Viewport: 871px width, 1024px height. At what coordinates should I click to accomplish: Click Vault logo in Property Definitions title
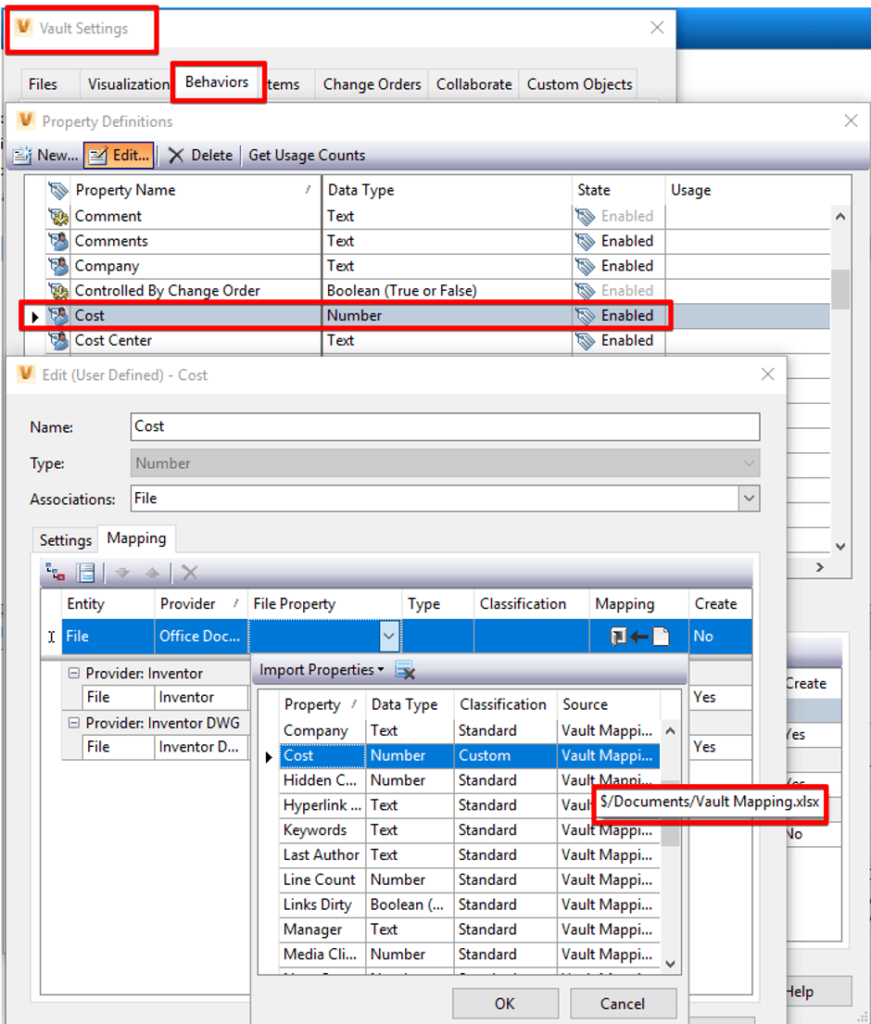(26, 121)
